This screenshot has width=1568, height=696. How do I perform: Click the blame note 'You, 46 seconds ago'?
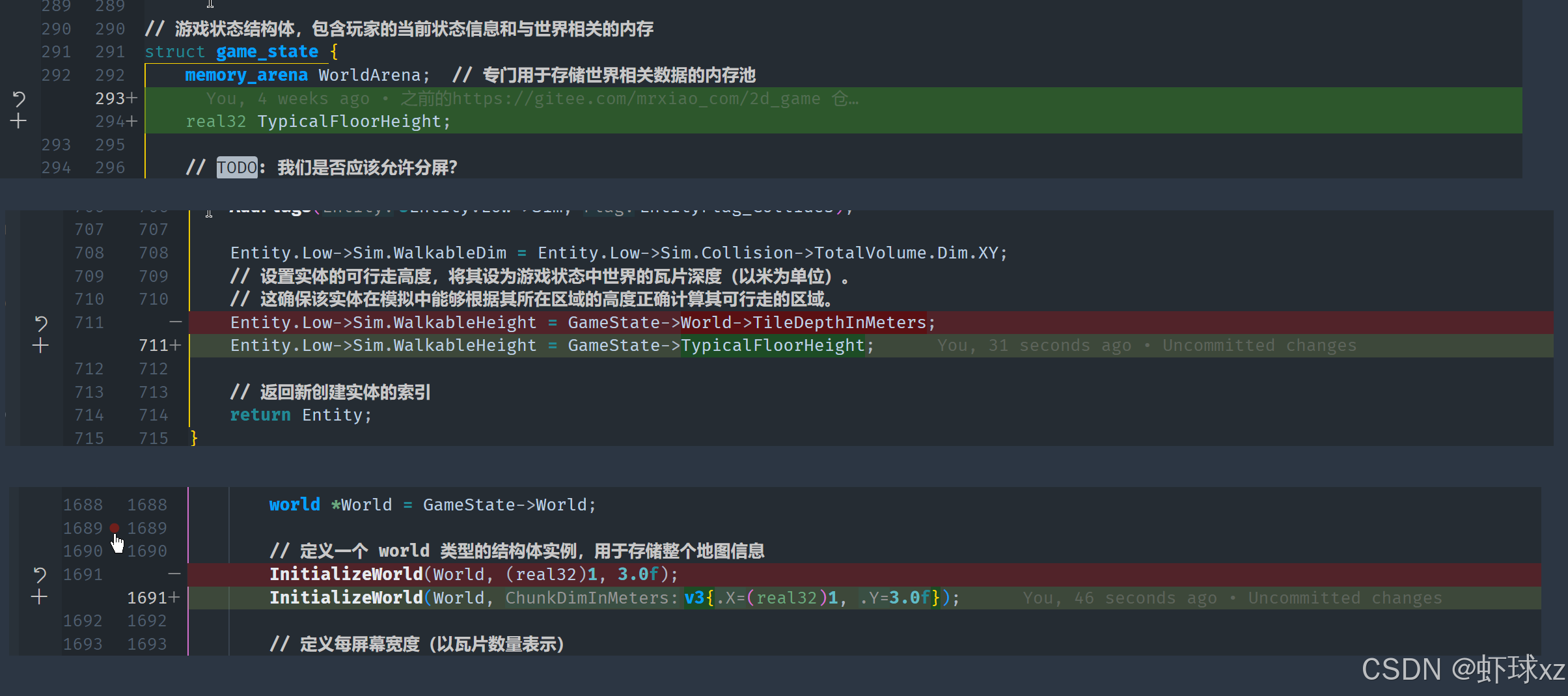pyautogui.click(x=1120, y=597)
